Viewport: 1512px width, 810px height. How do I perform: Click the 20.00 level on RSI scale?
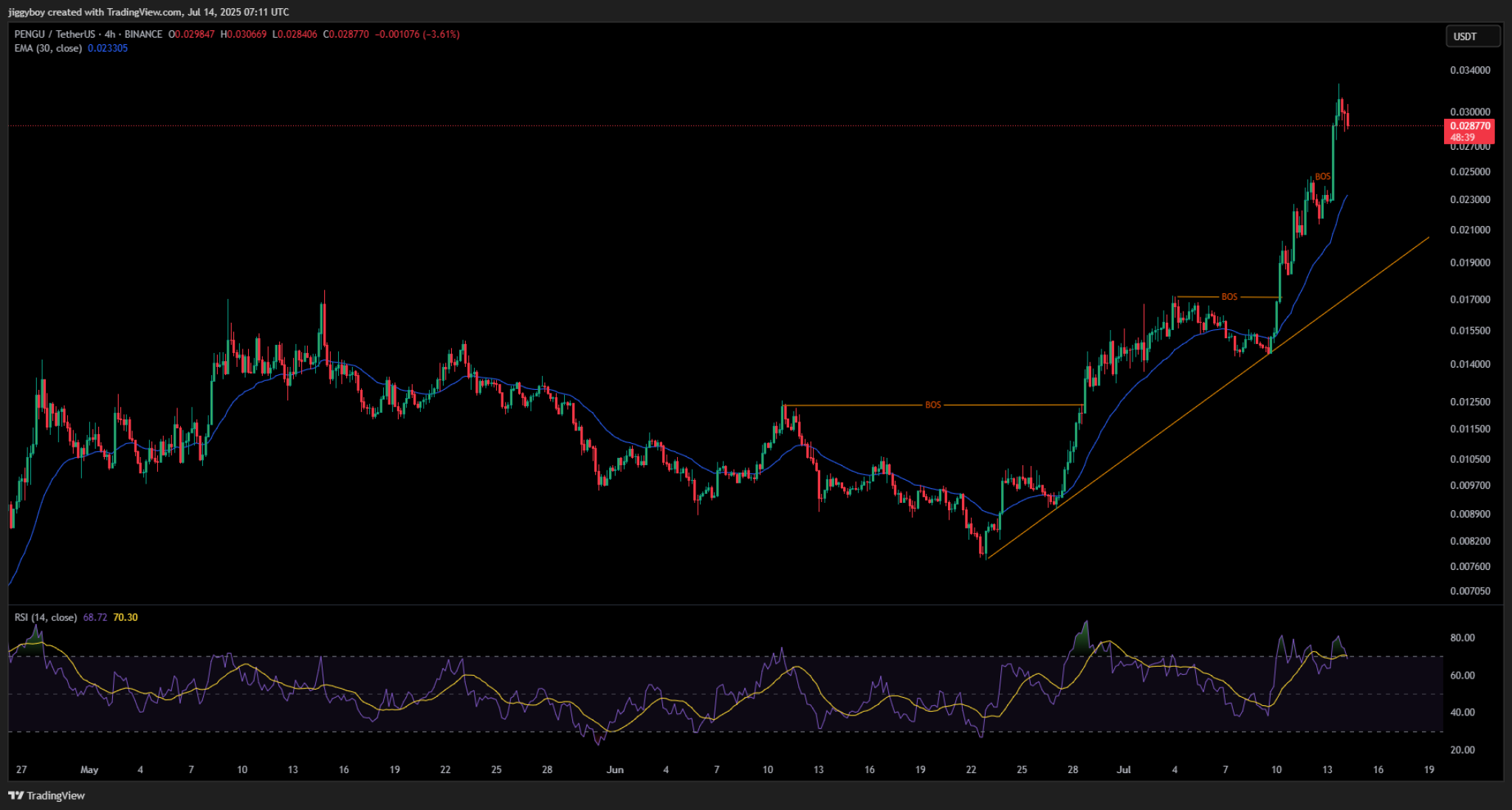coord(1463,749)
